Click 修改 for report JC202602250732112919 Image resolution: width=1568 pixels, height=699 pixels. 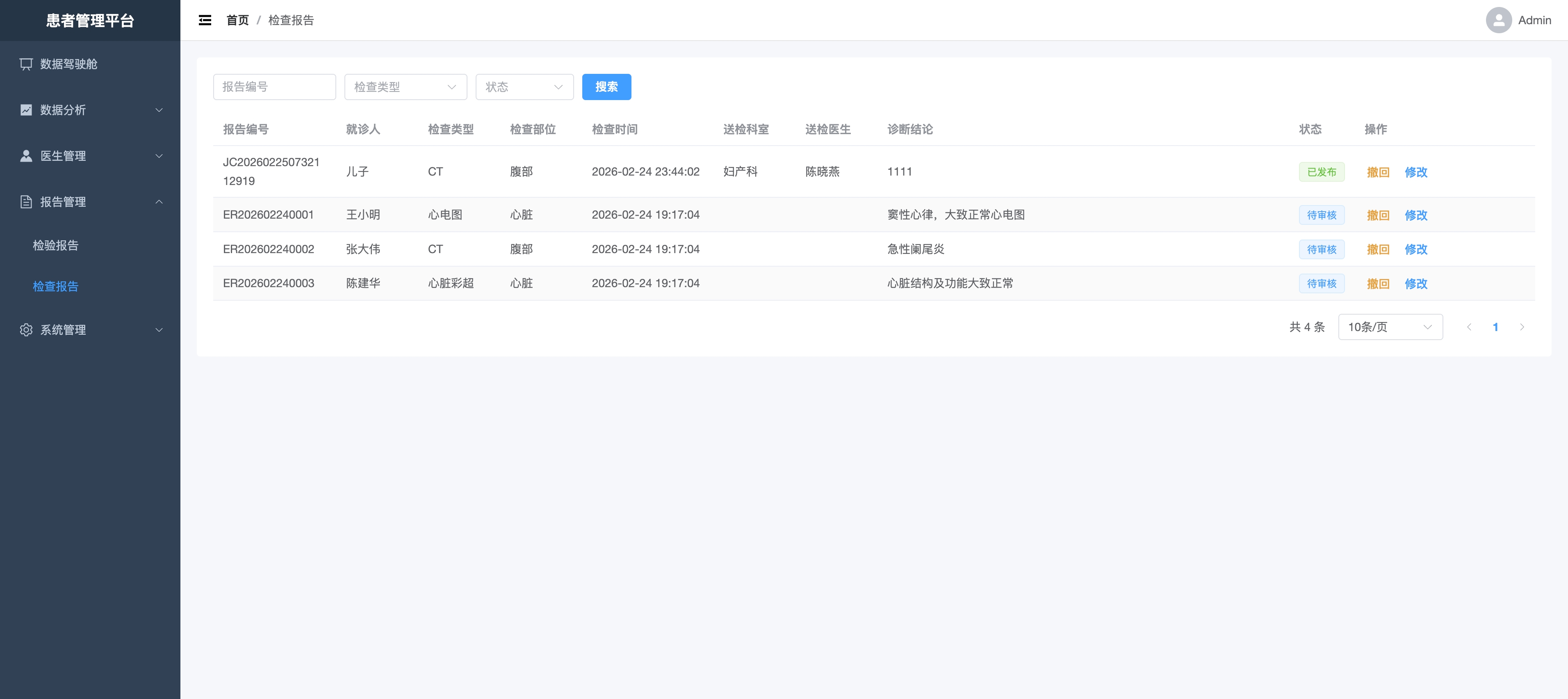(1416, 172)
